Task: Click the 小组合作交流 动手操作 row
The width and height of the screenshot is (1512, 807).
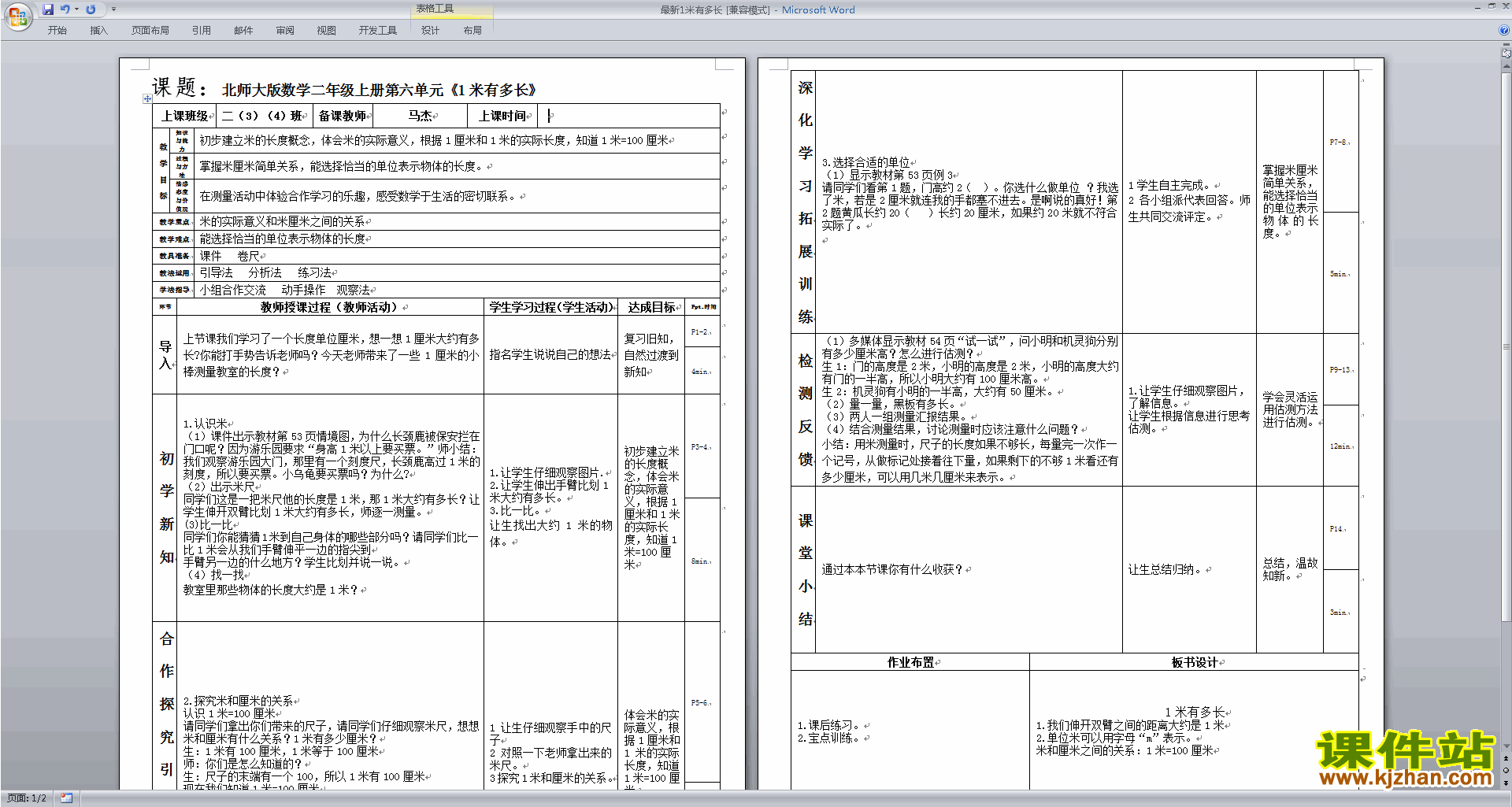Action: coord(284,290)
